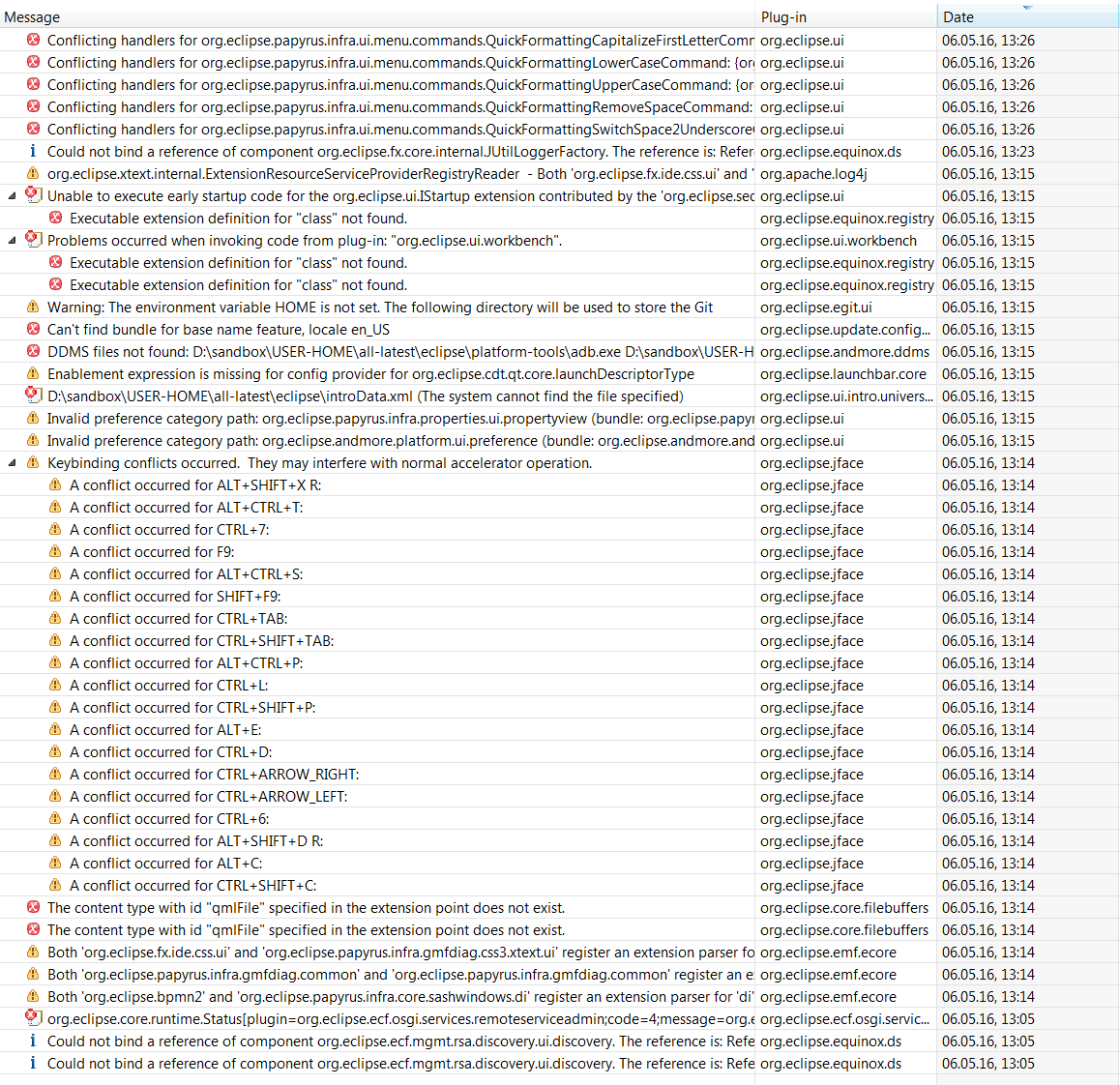
Task: Select the 'org.apache.log4j' plug-in cell
Action: 845,173
